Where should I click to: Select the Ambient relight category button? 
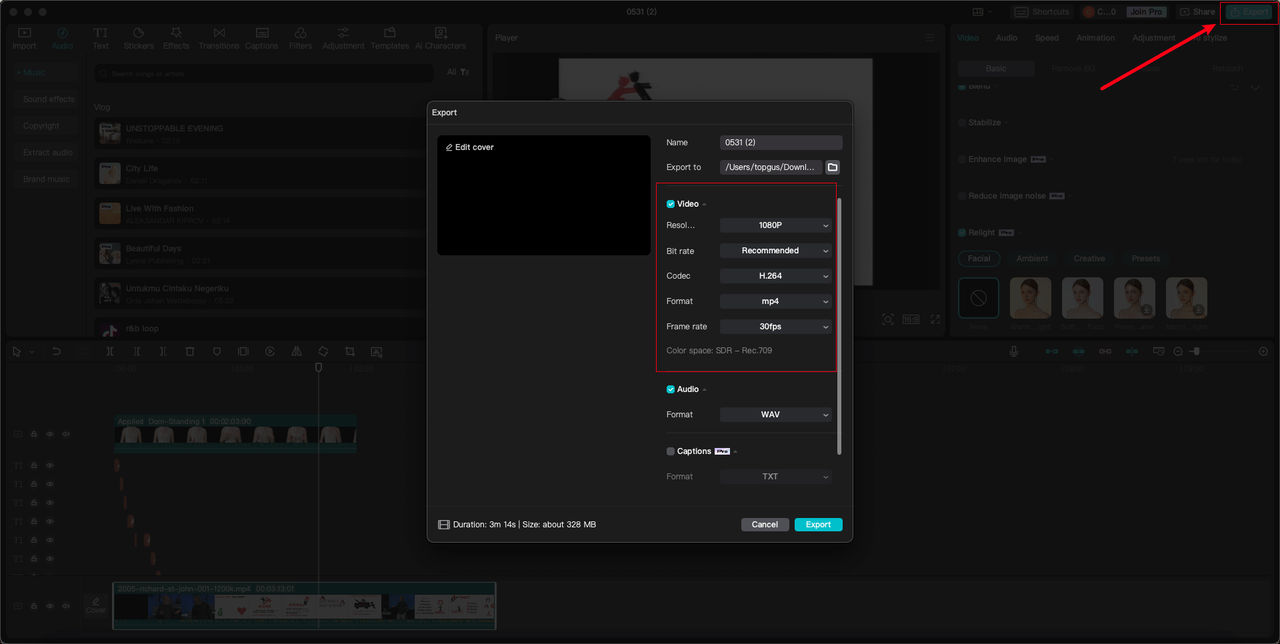(1032, 258)
